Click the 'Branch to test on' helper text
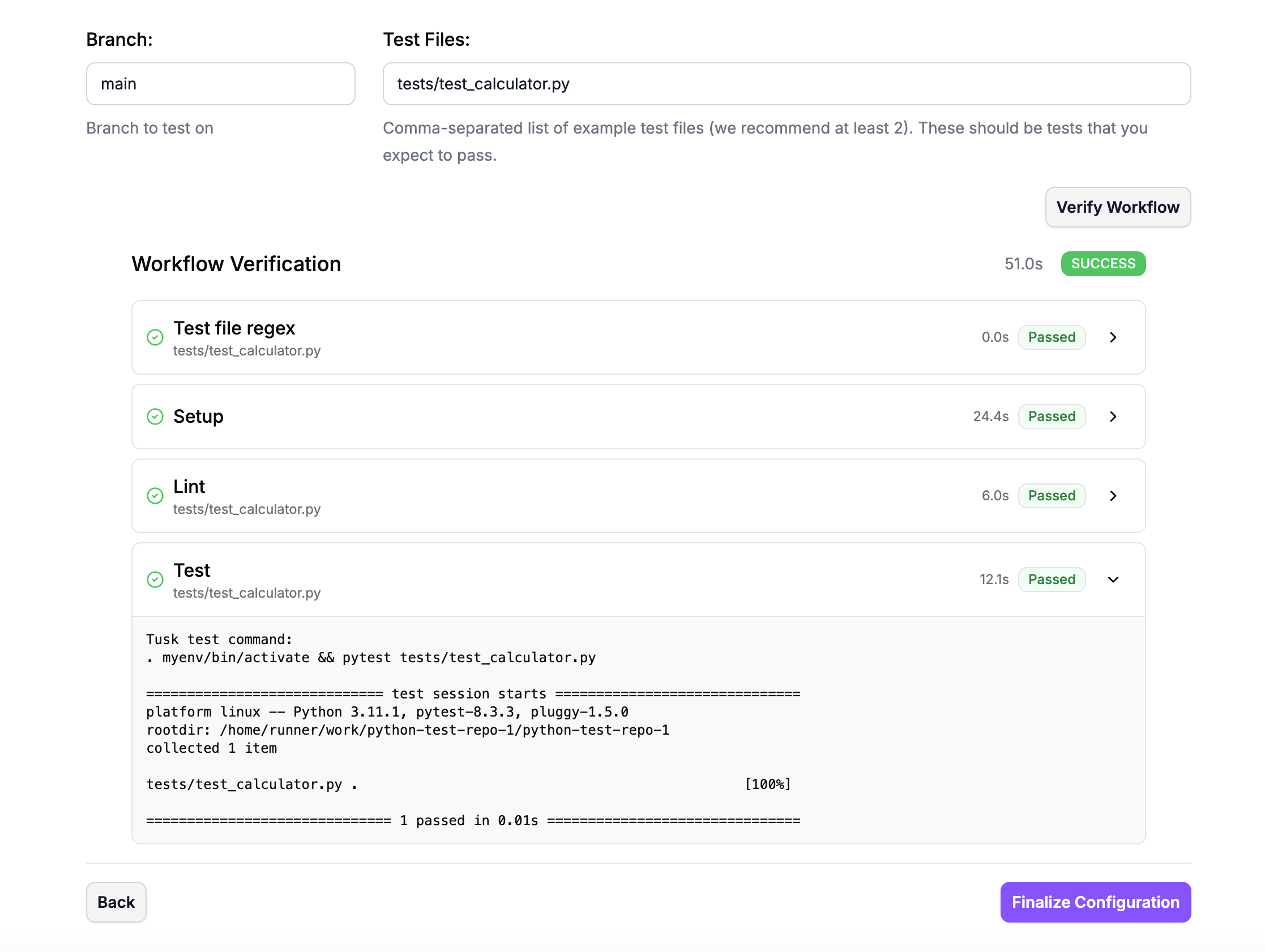 coord(150,128)
